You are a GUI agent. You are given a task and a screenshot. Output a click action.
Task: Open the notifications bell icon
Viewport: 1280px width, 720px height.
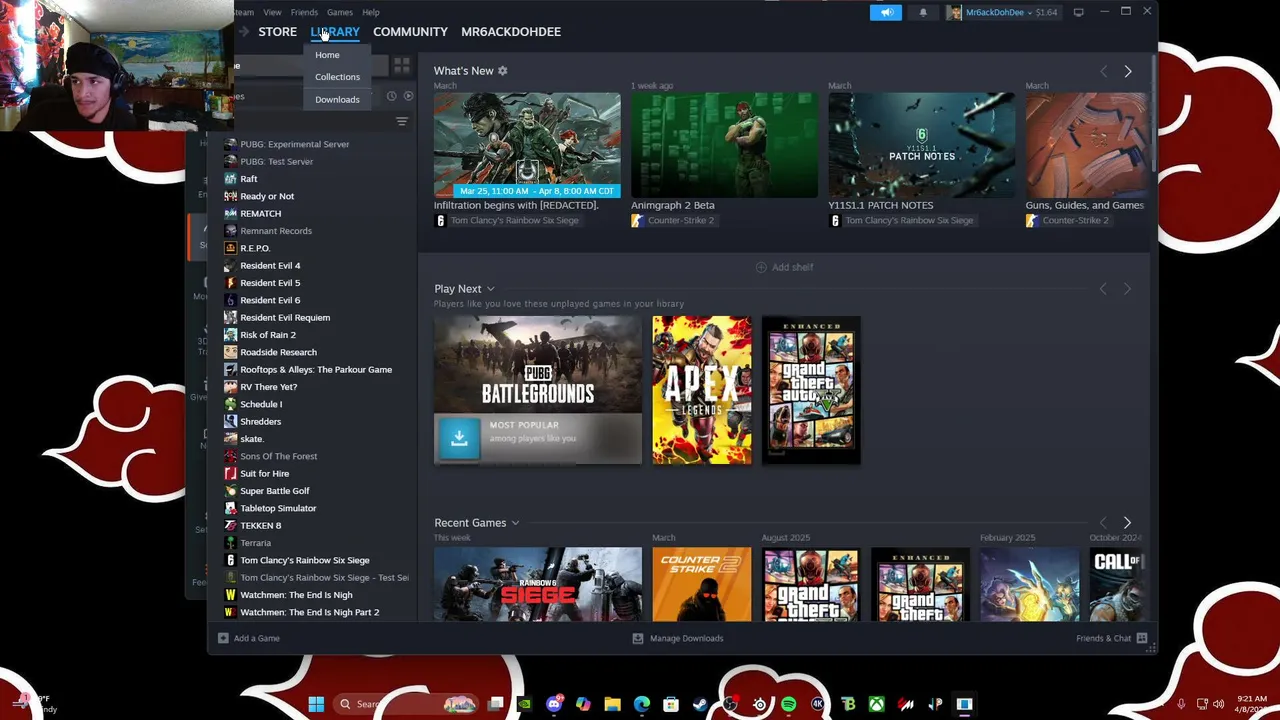tap(923, 12)
